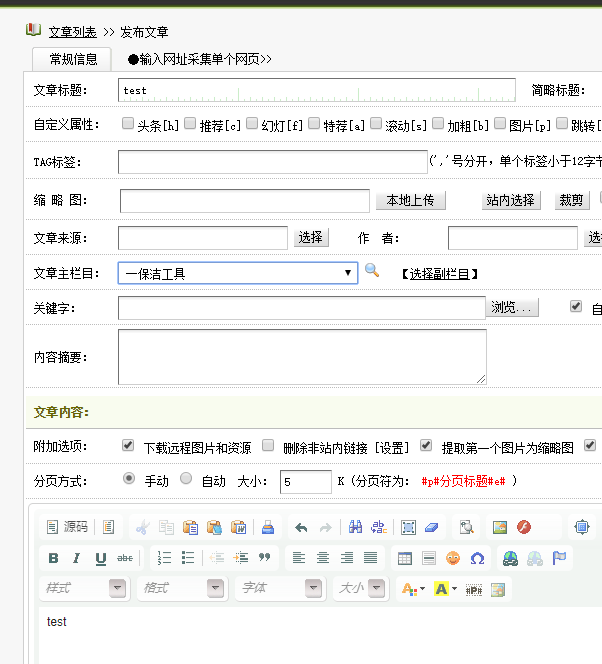The height and width of the screenshot is (664, 602).
Task: Click the paste from Word icon
Action: [x=238, y=527]
